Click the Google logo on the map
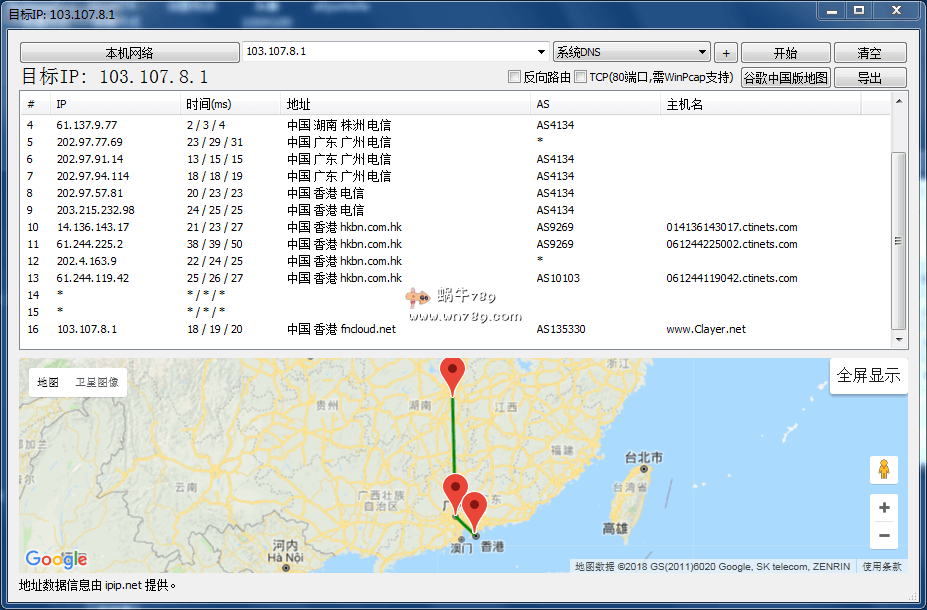 click(x=56, y=559)
